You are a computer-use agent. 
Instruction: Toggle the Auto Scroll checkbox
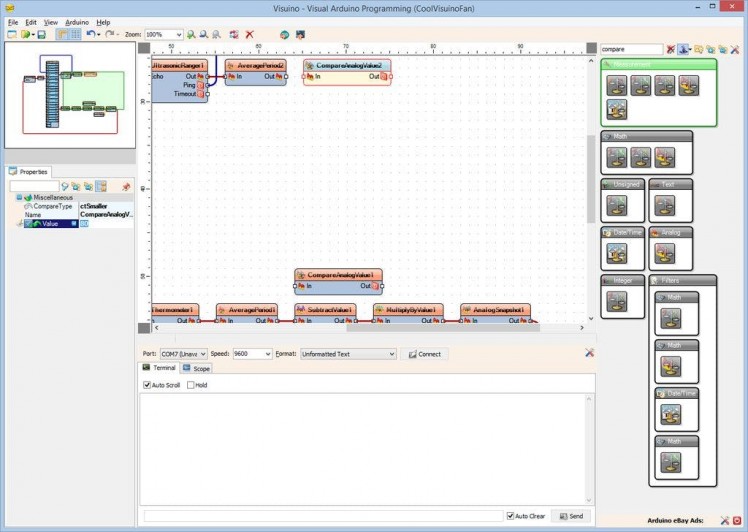[x=148, y=385]
